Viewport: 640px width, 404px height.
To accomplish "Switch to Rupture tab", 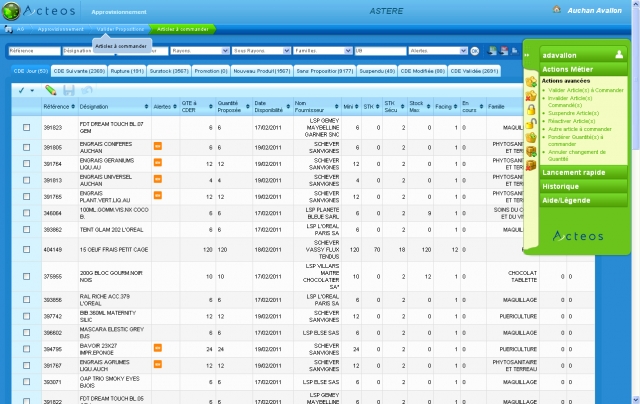I will (127, 71).
